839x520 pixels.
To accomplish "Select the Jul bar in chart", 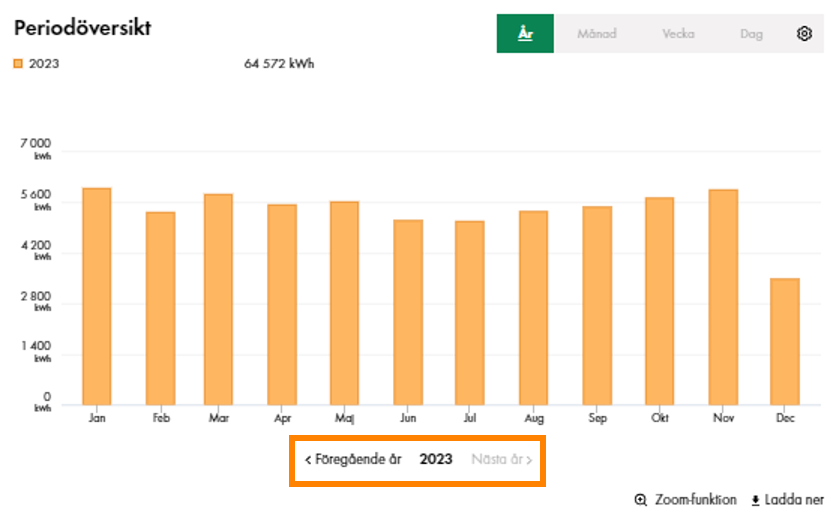I will 470,313.
